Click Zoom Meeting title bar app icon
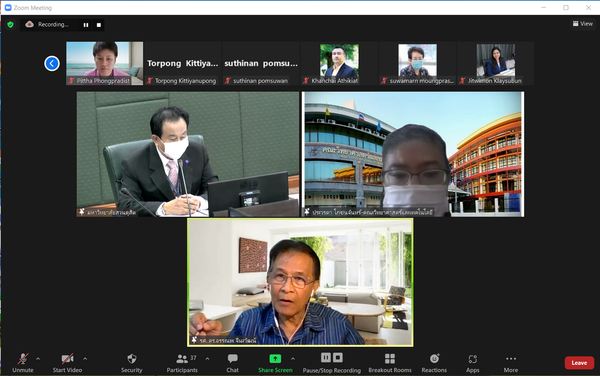 coord(8,8)
